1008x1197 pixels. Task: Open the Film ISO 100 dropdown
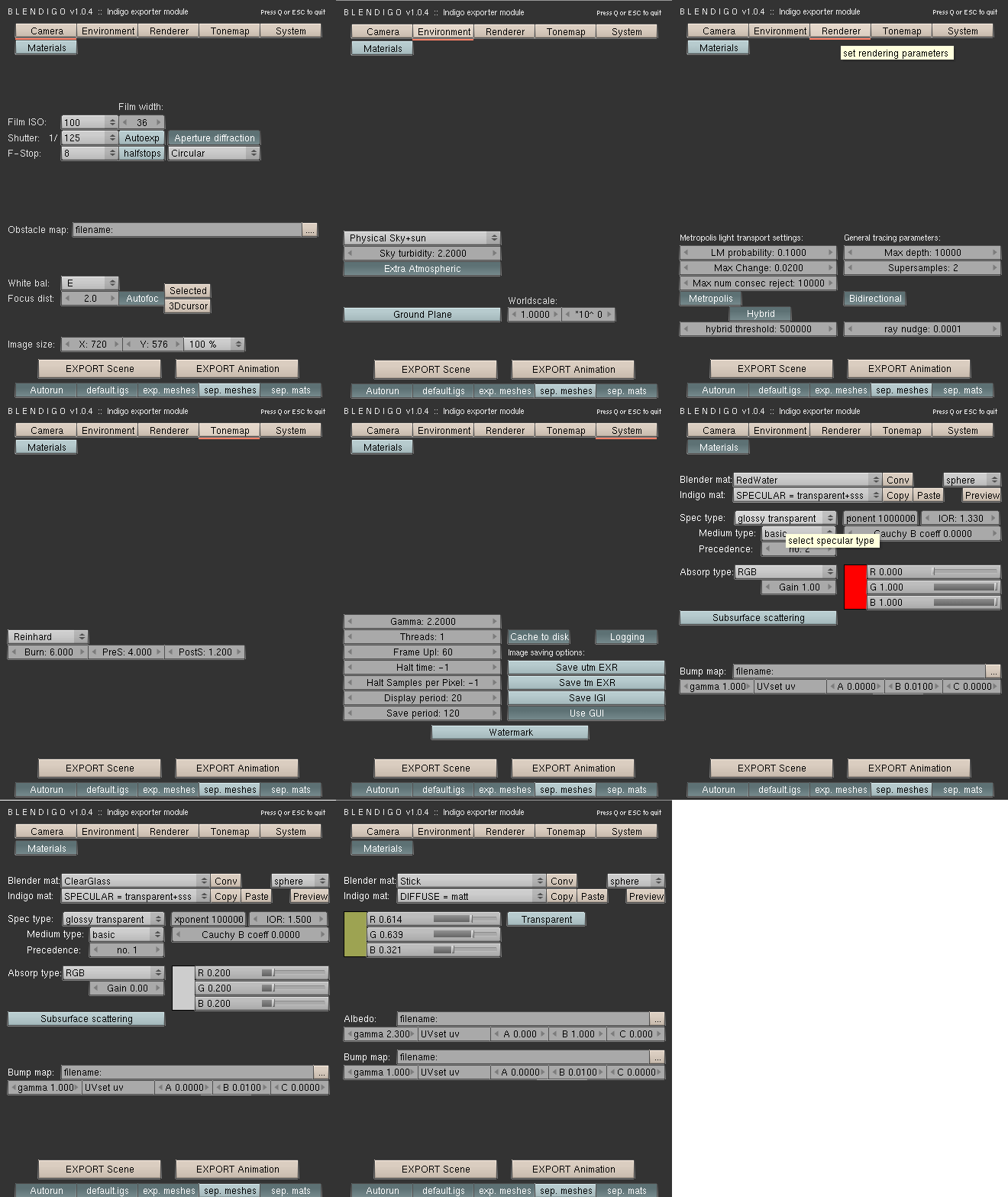click(90, 122)
